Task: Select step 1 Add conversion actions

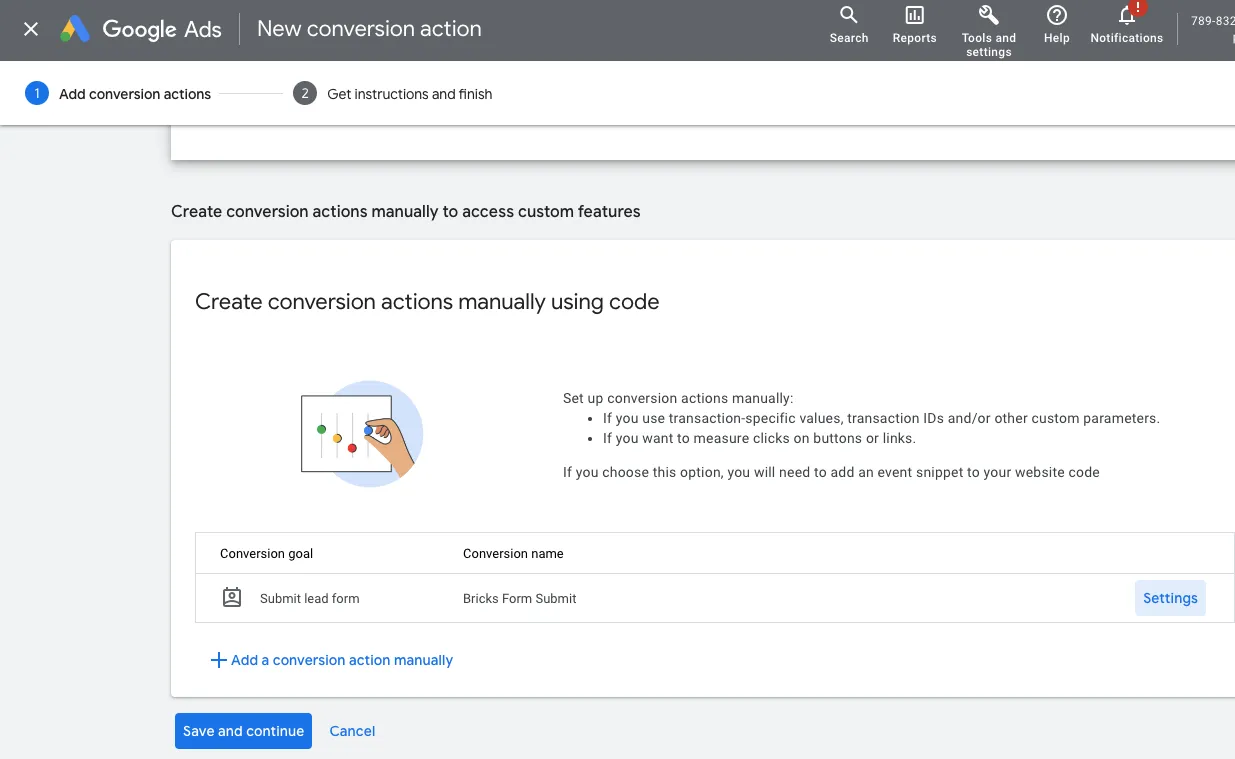Action: [x=120, y=93]
